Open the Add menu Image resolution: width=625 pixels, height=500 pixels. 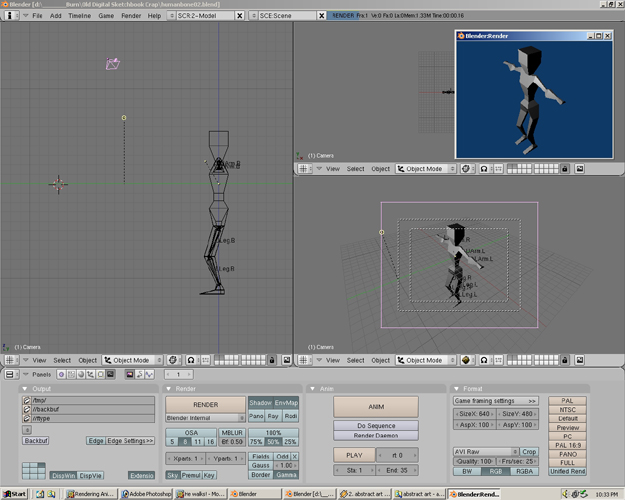click(55, 16)
